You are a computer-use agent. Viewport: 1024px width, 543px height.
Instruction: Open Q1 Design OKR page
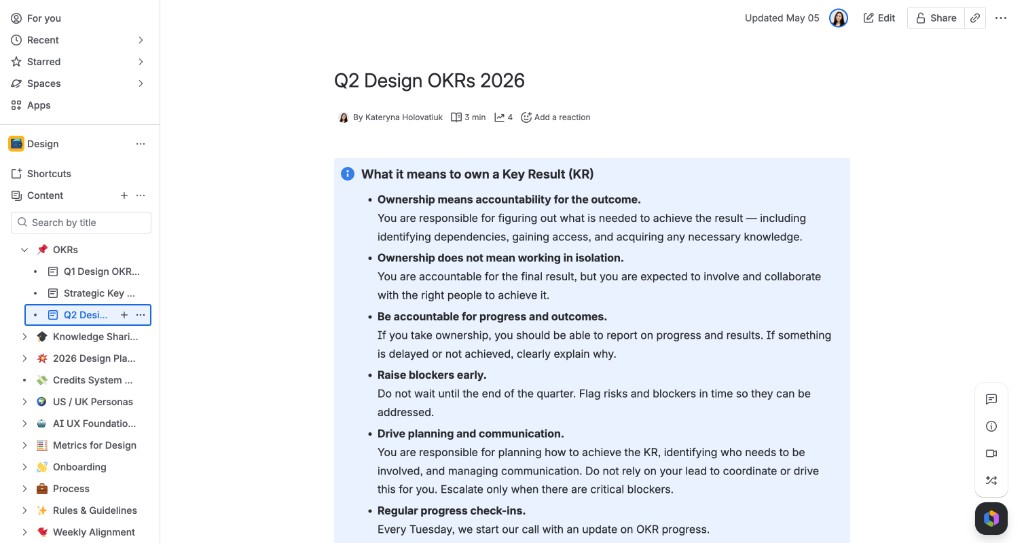[101, 271]
